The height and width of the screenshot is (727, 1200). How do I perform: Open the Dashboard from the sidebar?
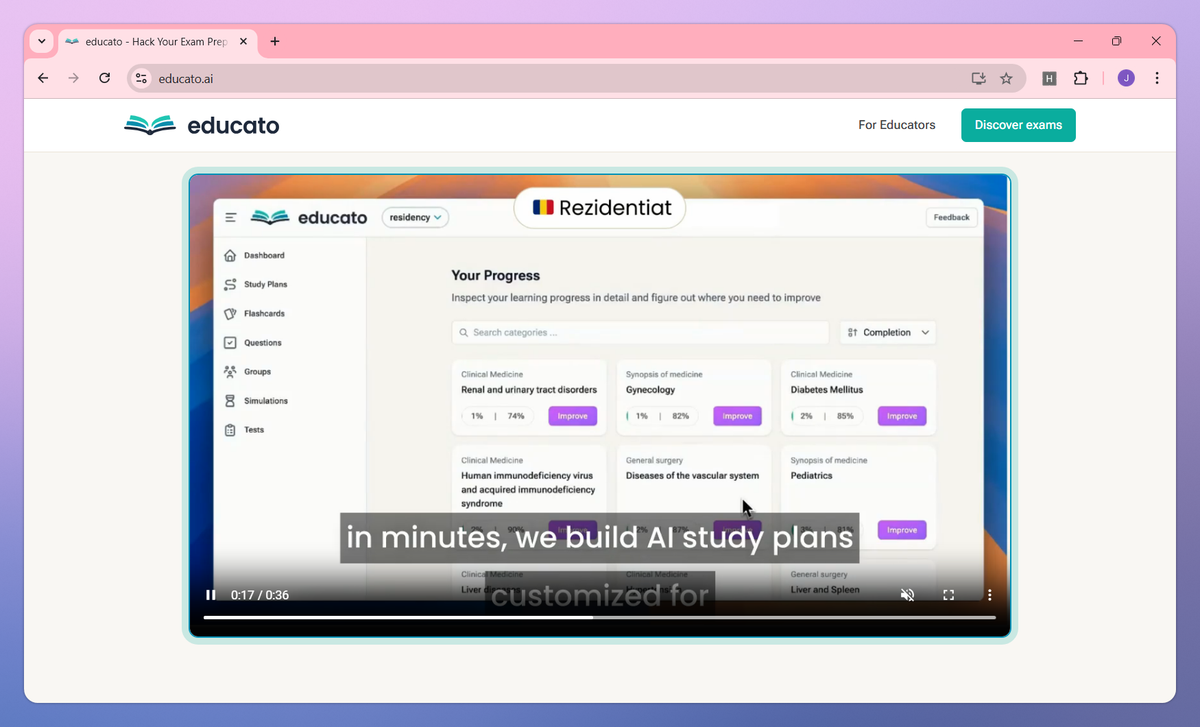click(x=262, y=255)
